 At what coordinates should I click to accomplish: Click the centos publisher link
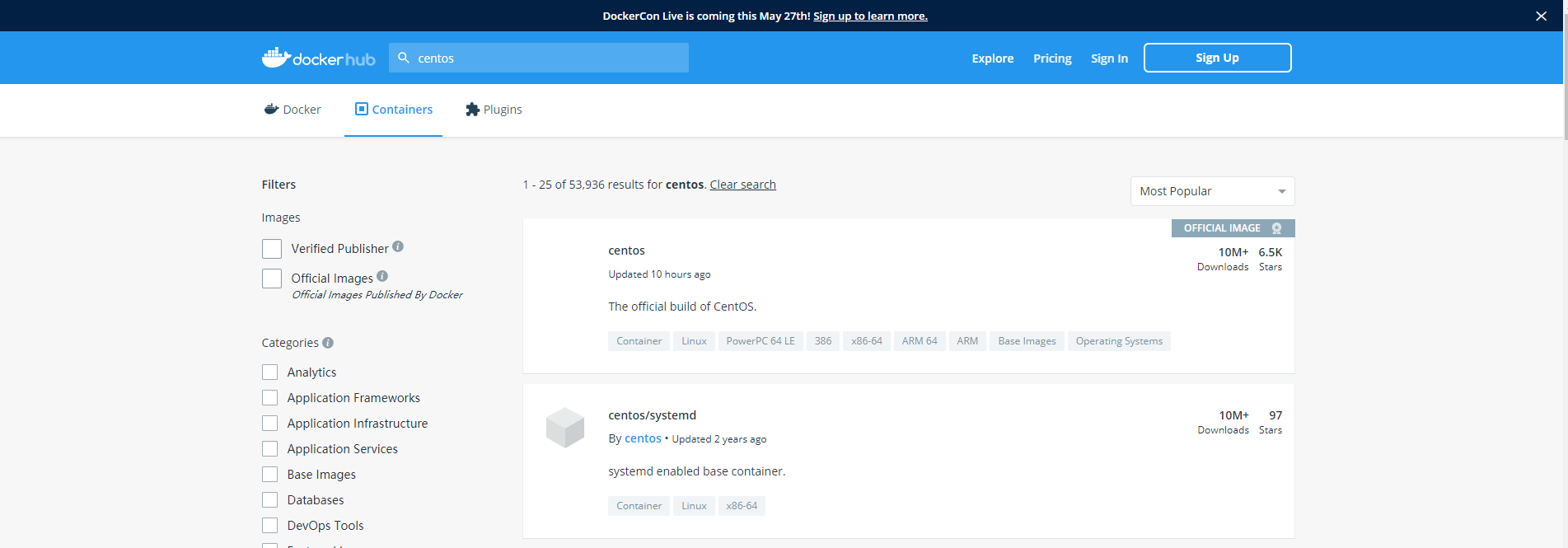tap(643, 438)
